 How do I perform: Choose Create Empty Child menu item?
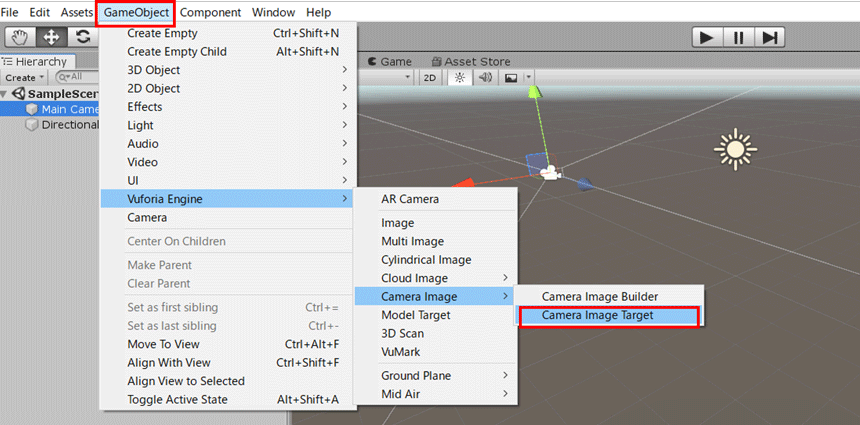[229, 52]
